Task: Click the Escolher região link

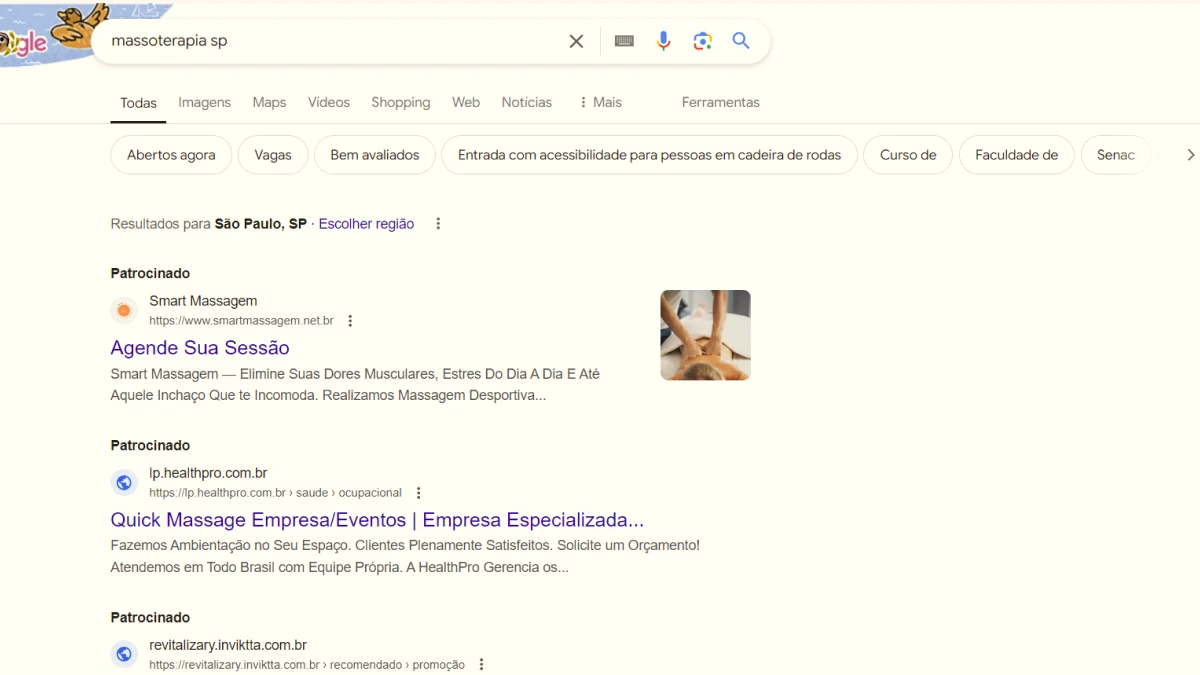Action: tap(366, 224)
